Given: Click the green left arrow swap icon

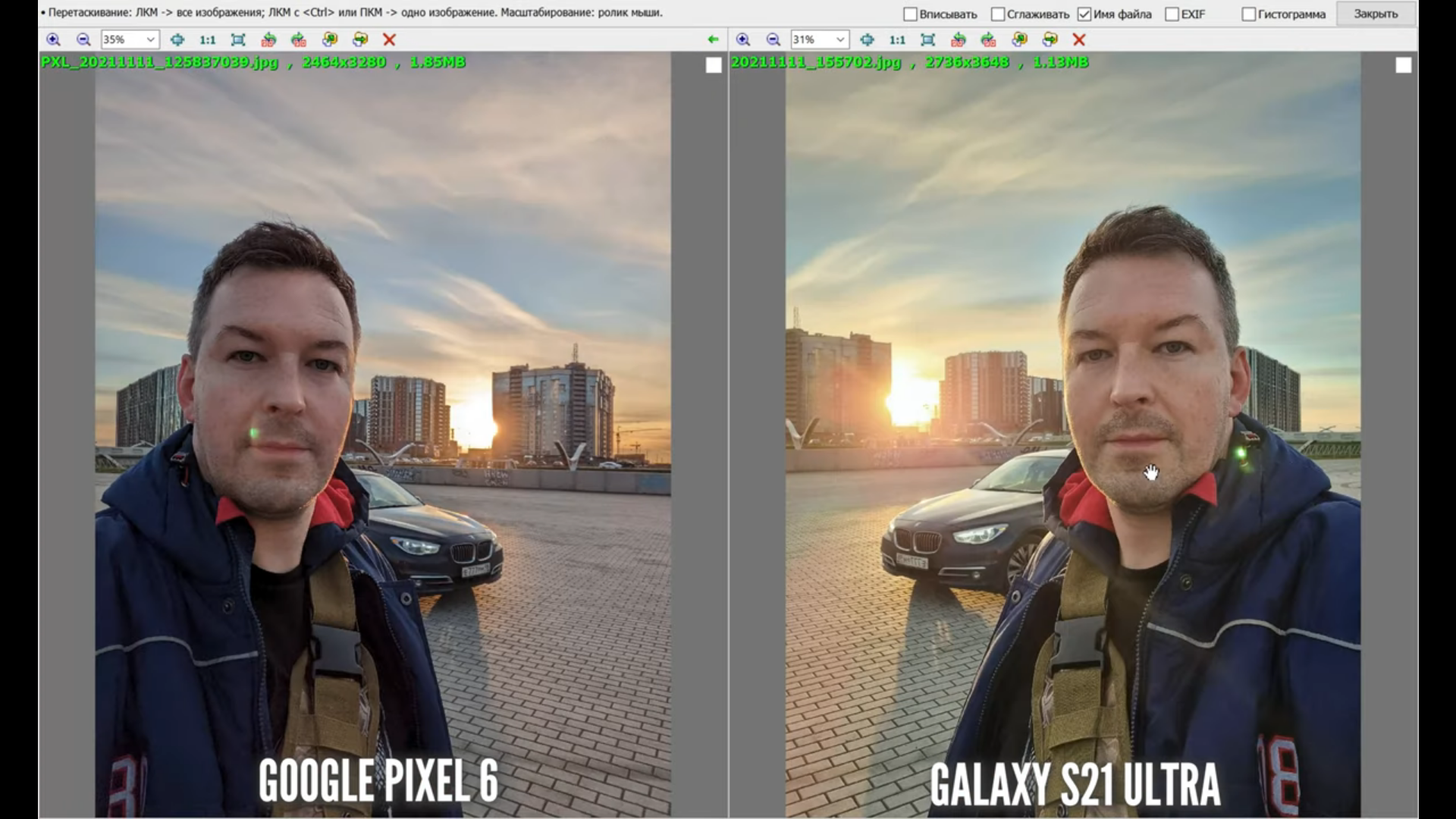Looking at the screenshot, I should tap(713, 39).
